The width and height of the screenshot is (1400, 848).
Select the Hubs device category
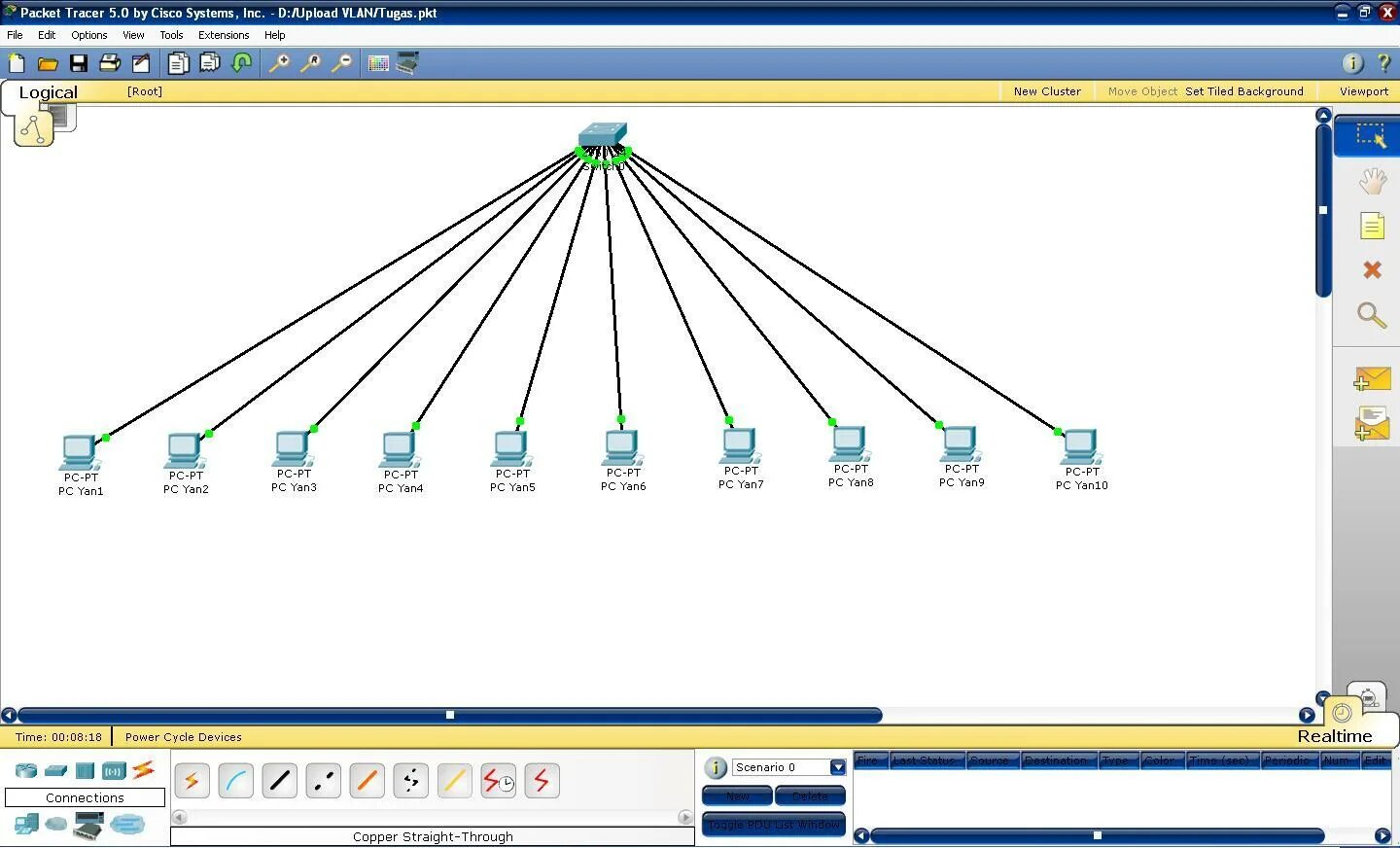(85, 771)
